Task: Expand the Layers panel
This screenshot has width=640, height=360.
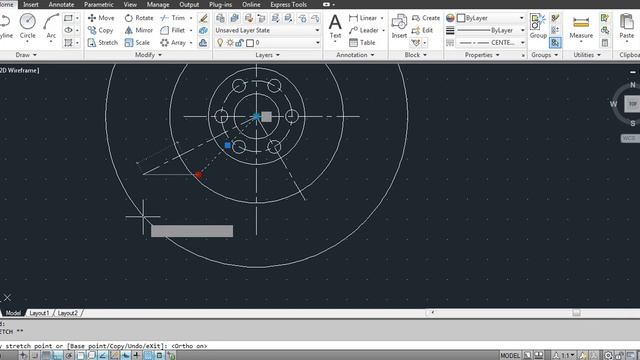Action: 267,55
